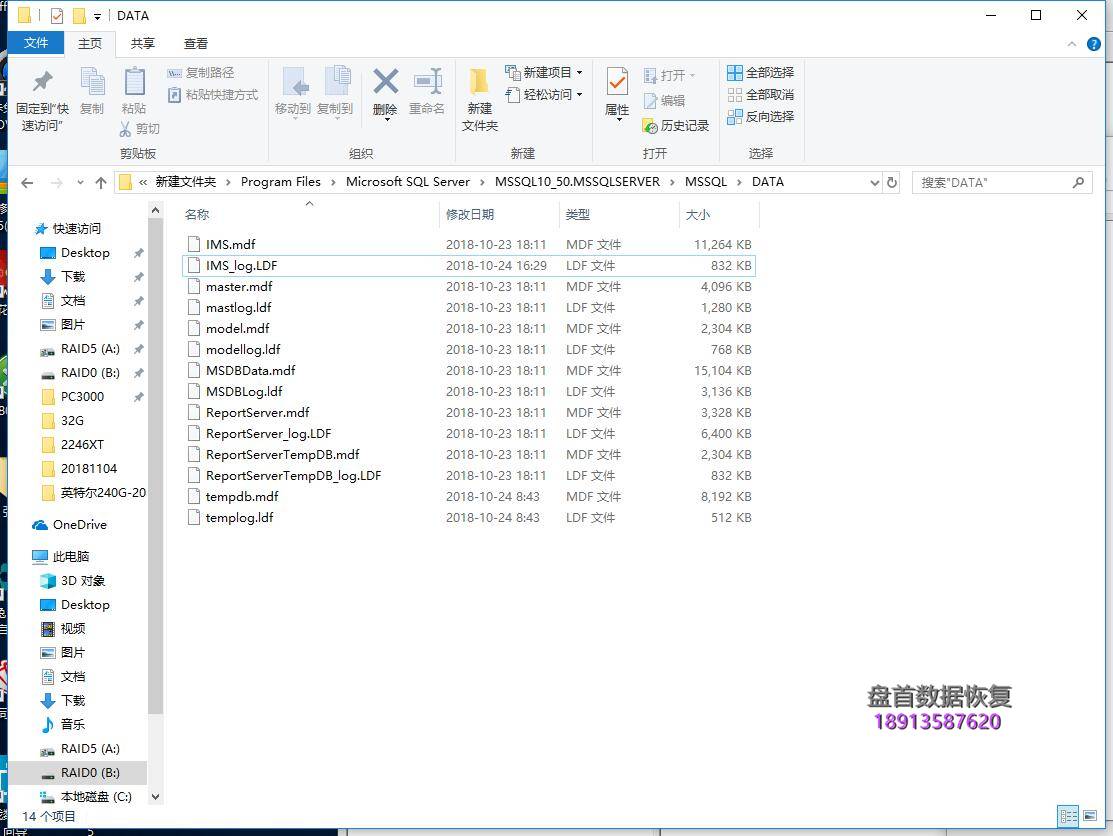1113x836 pixels.
Task: Open the Quick Access Toolbar customize dropdown
Action: click(97, 16)
